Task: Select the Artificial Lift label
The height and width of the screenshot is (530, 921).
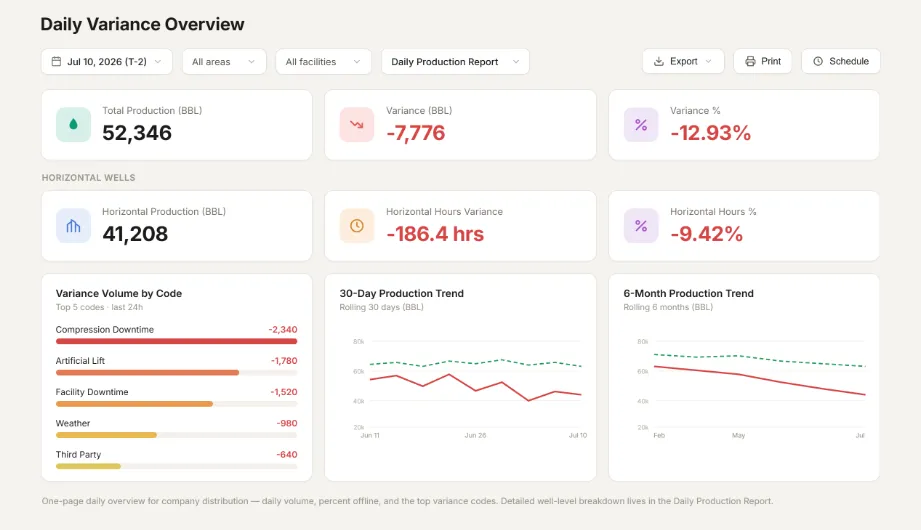Action: coord(80,361)
